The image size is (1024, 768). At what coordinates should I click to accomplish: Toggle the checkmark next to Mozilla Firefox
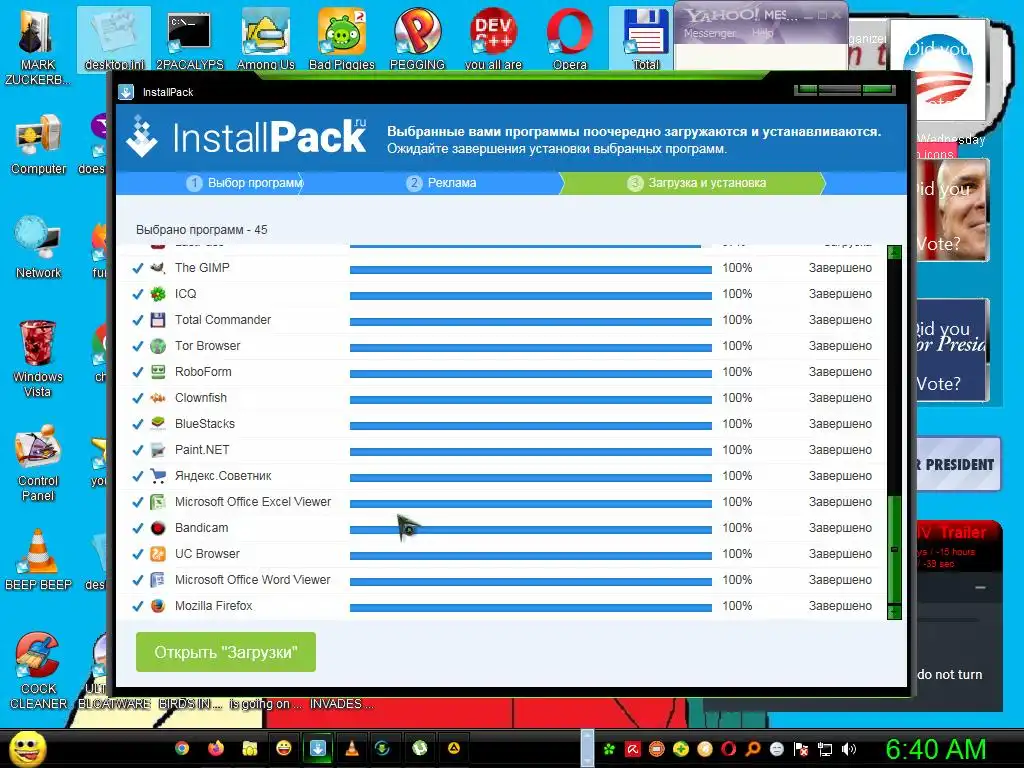(x=138, y=607)
